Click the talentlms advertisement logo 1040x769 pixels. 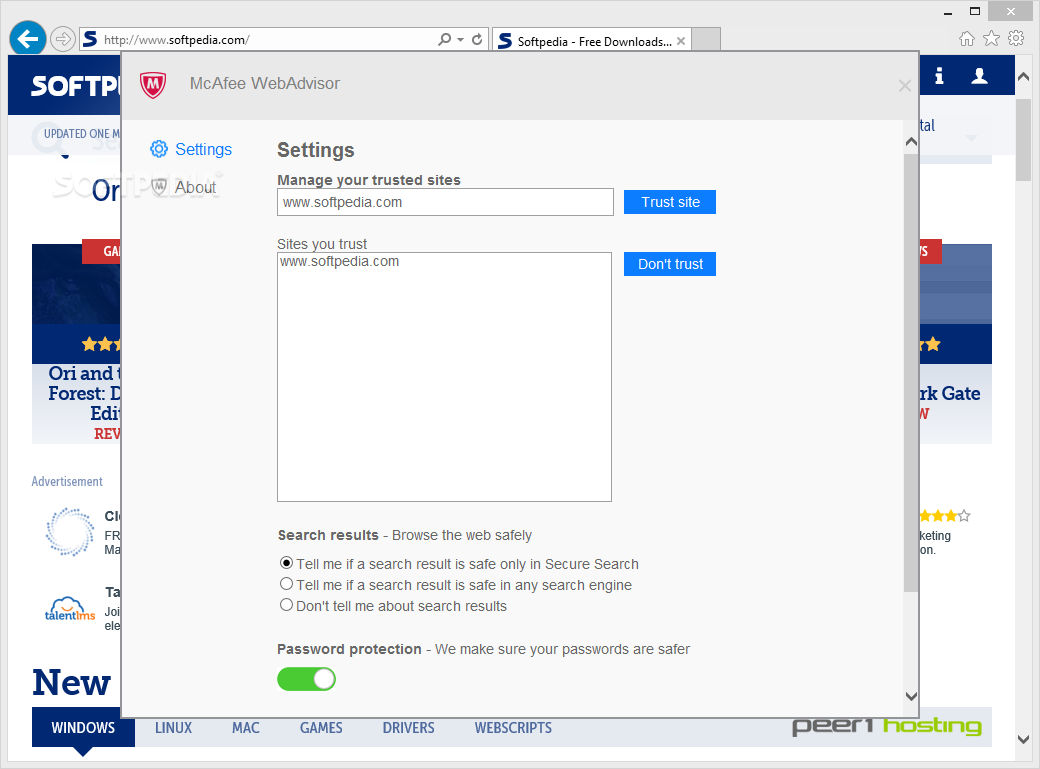70,609
